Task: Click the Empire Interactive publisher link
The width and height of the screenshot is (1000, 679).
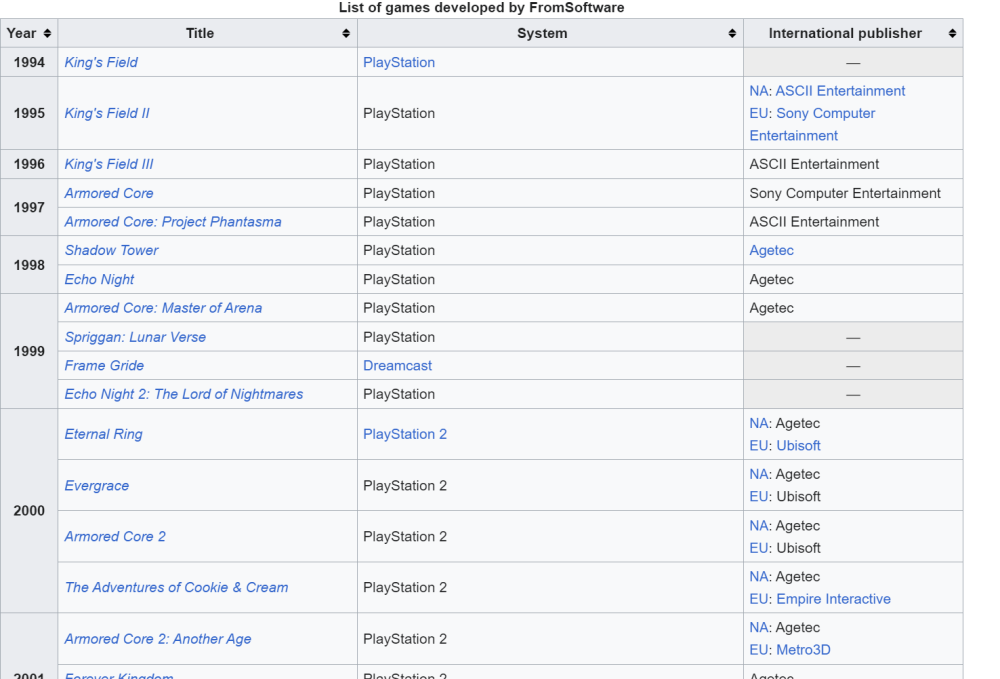Action: pyautogui.click(x=833, y=599)
